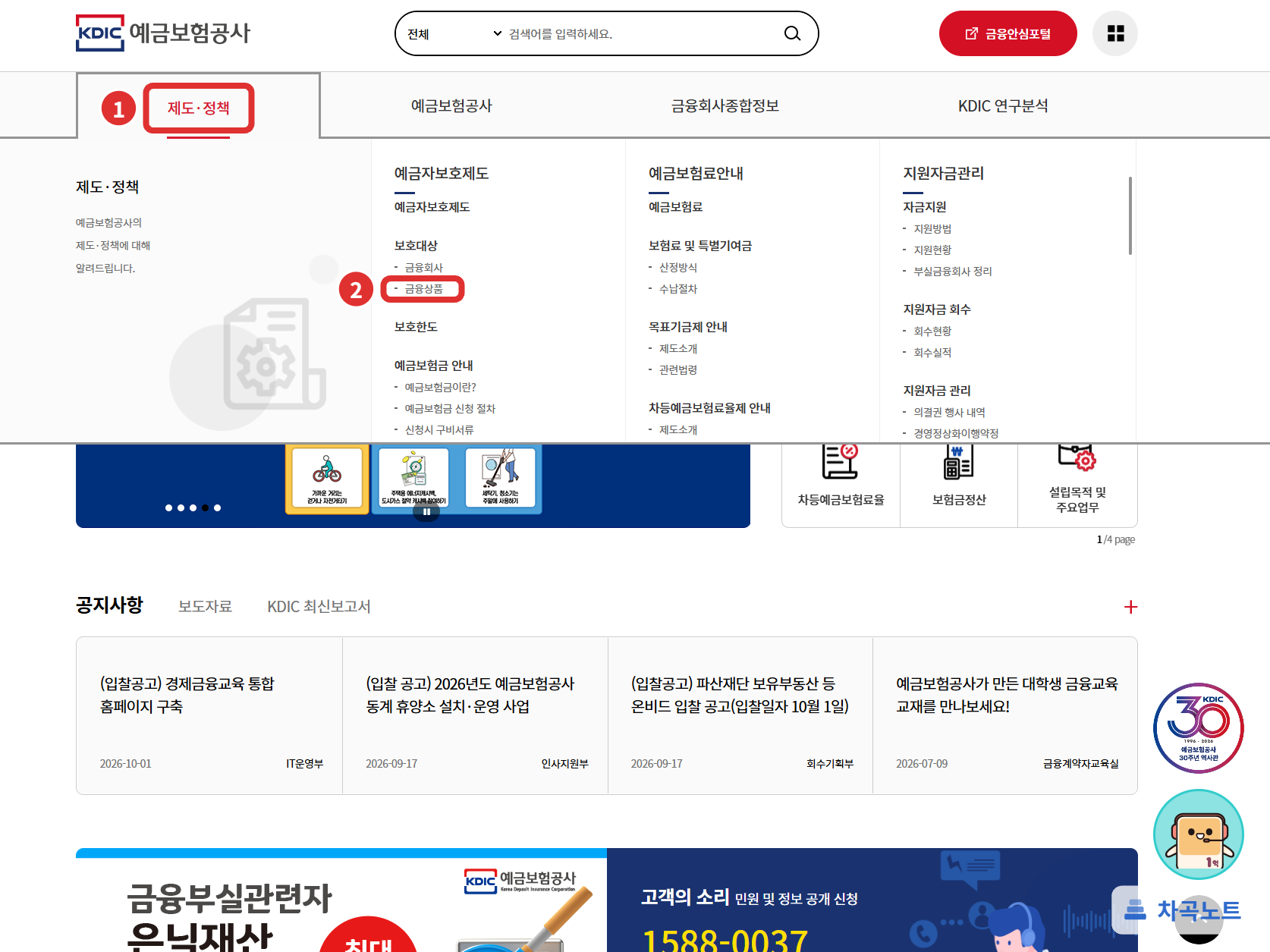Viewport: 1270px width, 952px height.
Task: Open 산정방식 under 보험료 및 특별기여금
Action: 677,268
